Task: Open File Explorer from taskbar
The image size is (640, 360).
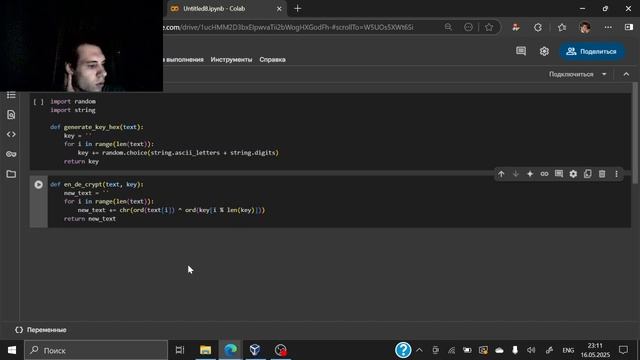Action: [x=205, y=350]
